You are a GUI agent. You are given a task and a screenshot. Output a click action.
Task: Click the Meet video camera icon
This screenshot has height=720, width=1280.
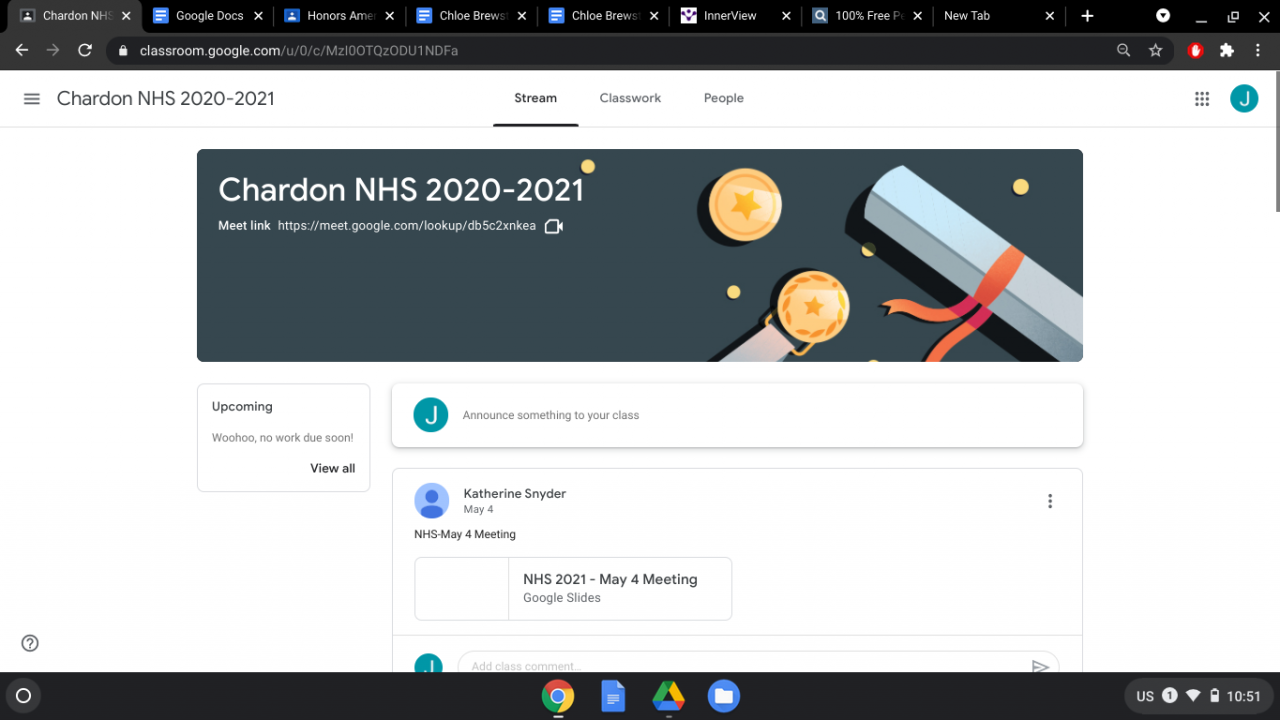point(553,226)
